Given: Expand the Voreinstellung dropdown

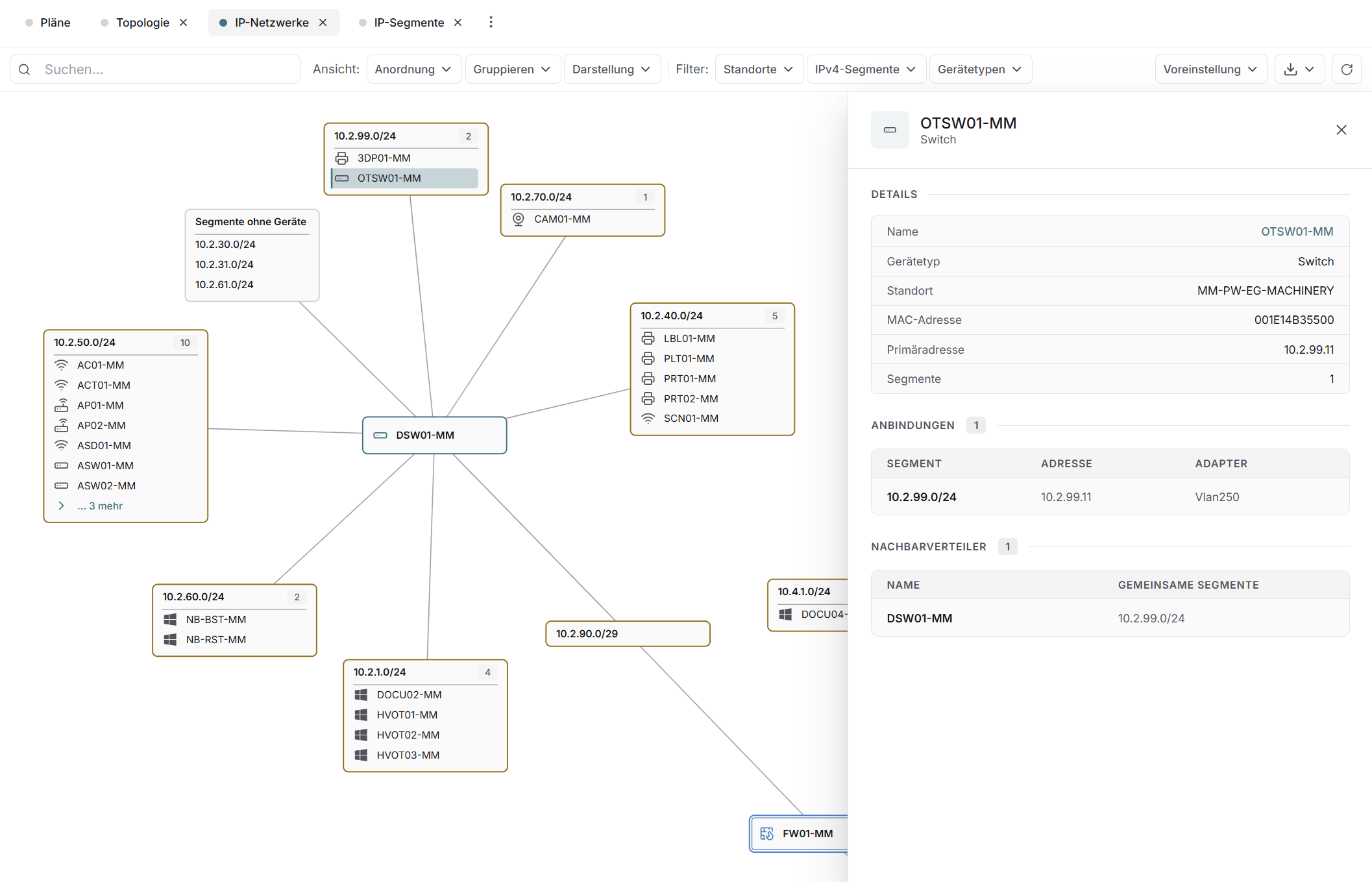Looking at the screenshot, I should [1211, 69].
